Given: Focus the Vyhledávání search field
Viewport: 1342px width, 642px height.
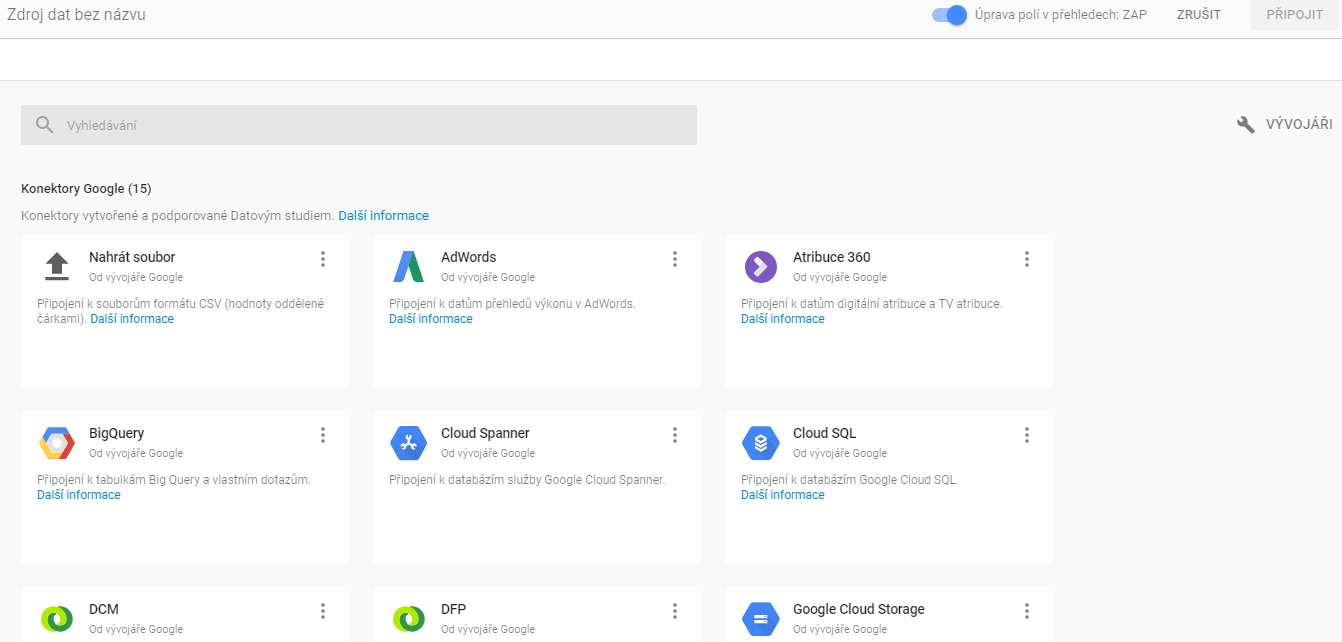Looking at the screenshot, I should click(359, 125).
